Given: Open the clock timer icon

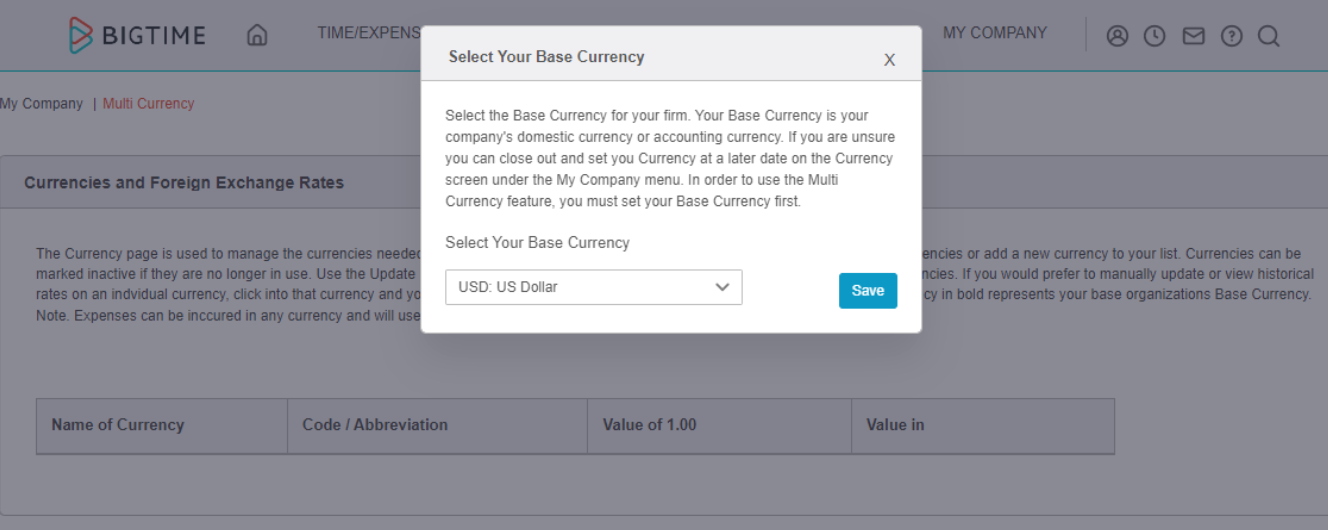Looking at the screenshot, I should [x=1155, y=36].
